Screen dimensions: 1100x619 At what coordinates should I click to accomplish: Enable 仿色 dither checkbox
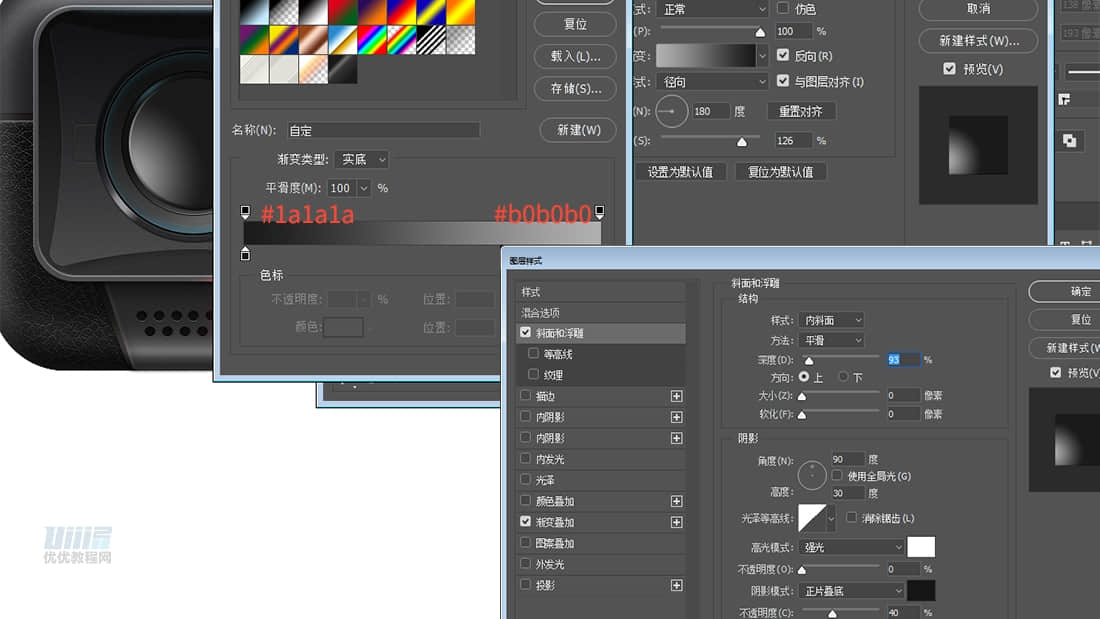[783, 8]
